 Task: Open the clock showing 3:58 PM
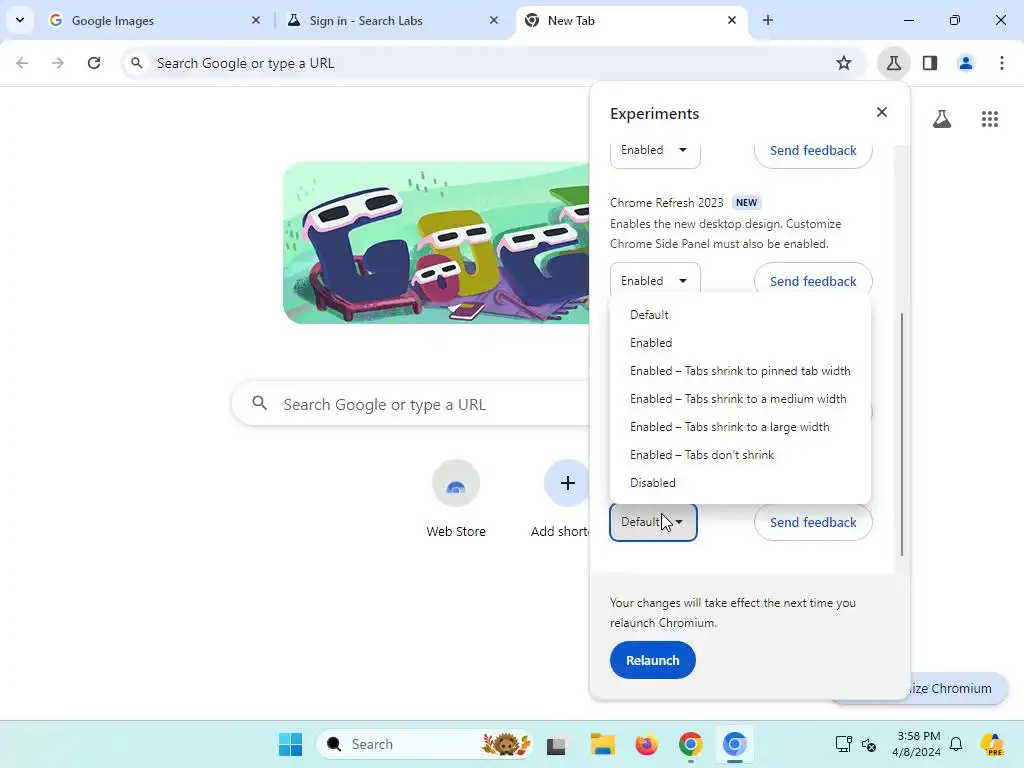pos(916,744)
